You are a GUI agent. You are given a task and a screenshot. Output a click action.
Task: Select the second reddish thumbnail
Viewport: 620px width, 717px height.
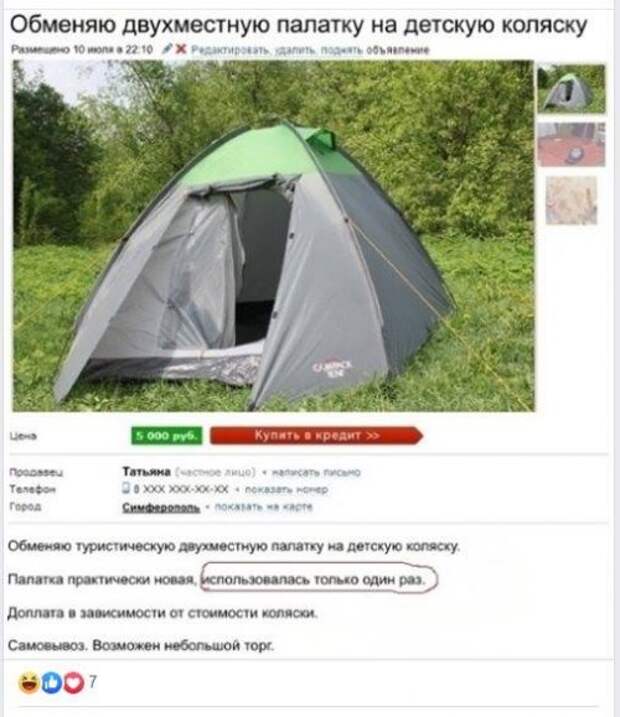click(571, 144)
